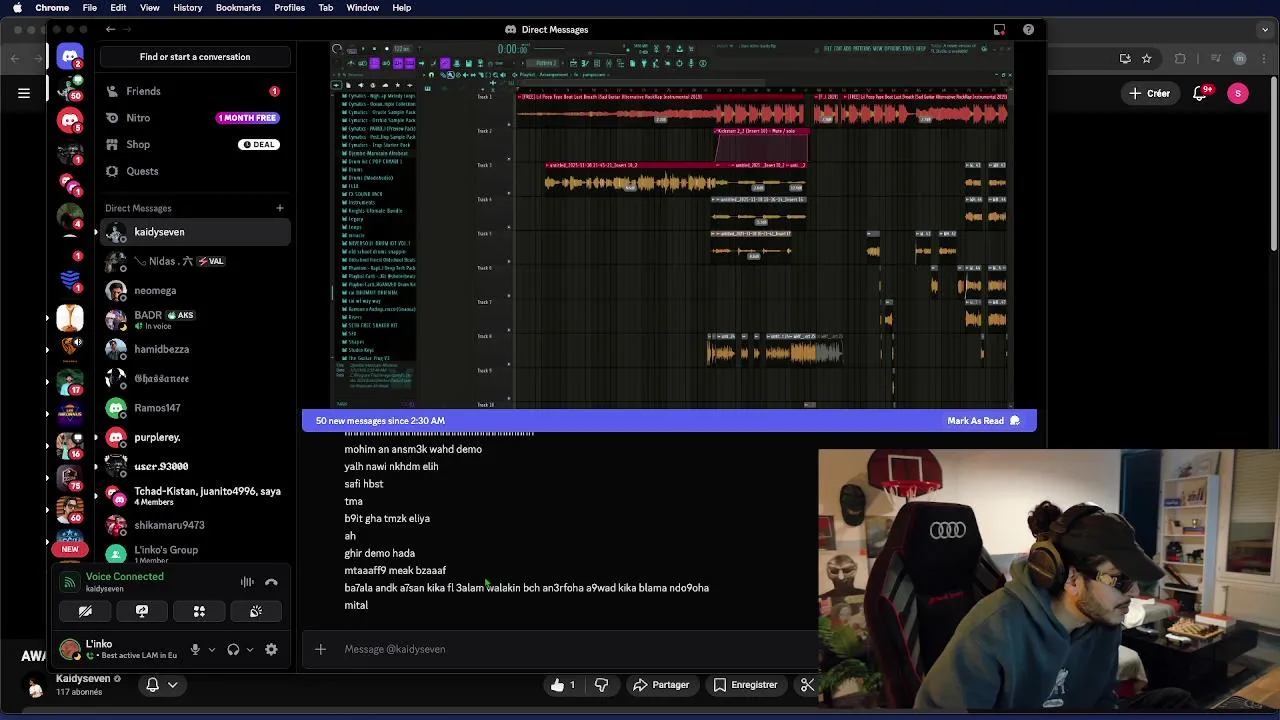Open YouTube account avatar menu
The width and height of the screenshot is (1280, 720).
[x=1238, y=93]
